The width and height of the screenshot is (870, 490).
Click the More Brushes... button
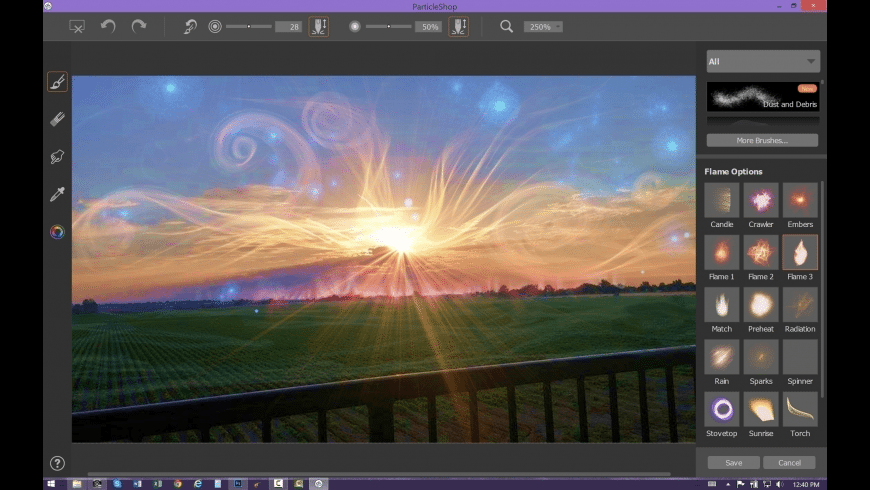[x=762, y=140]
